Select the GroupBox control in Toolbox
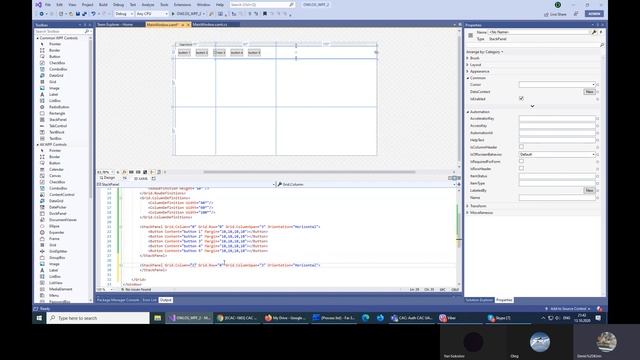 pyautogui.click(x=57, y=258)
